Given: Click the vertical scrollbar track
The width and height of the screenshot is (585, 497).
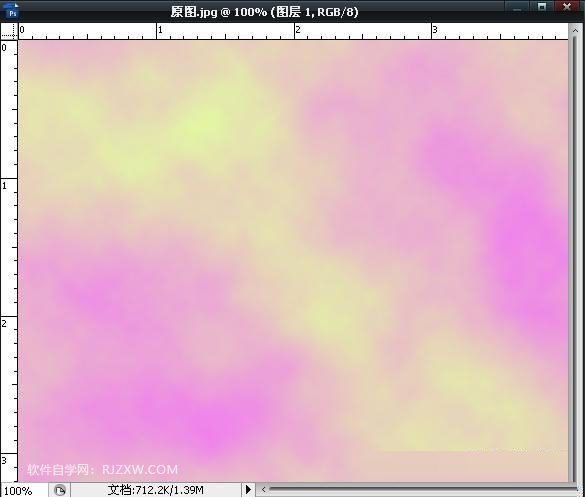Looking at the screenshot, I should point(575,260).
